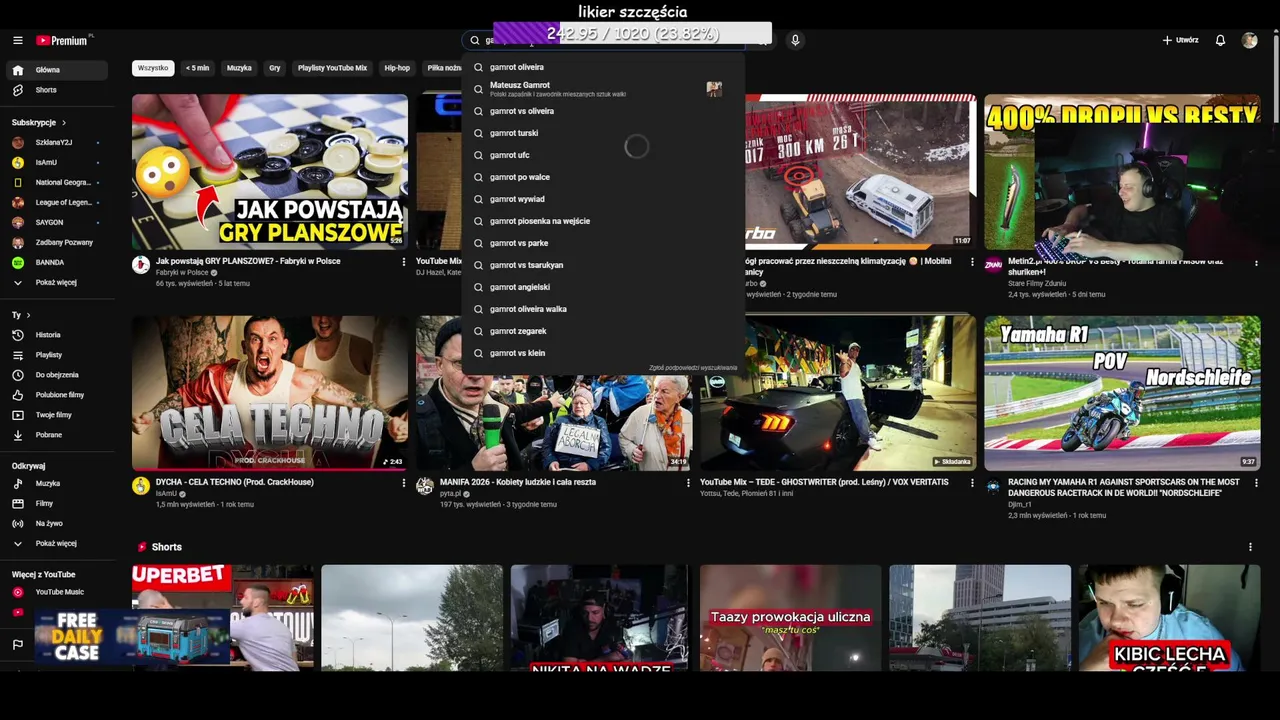The width and height of the screenshot is (1280, 720).
Task: Choose suggestion 'gamrot ufc'
Action: (604, 155)
